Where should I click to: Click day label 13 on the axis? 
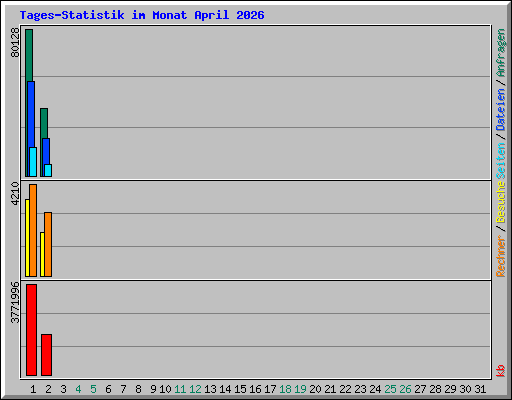210,389
